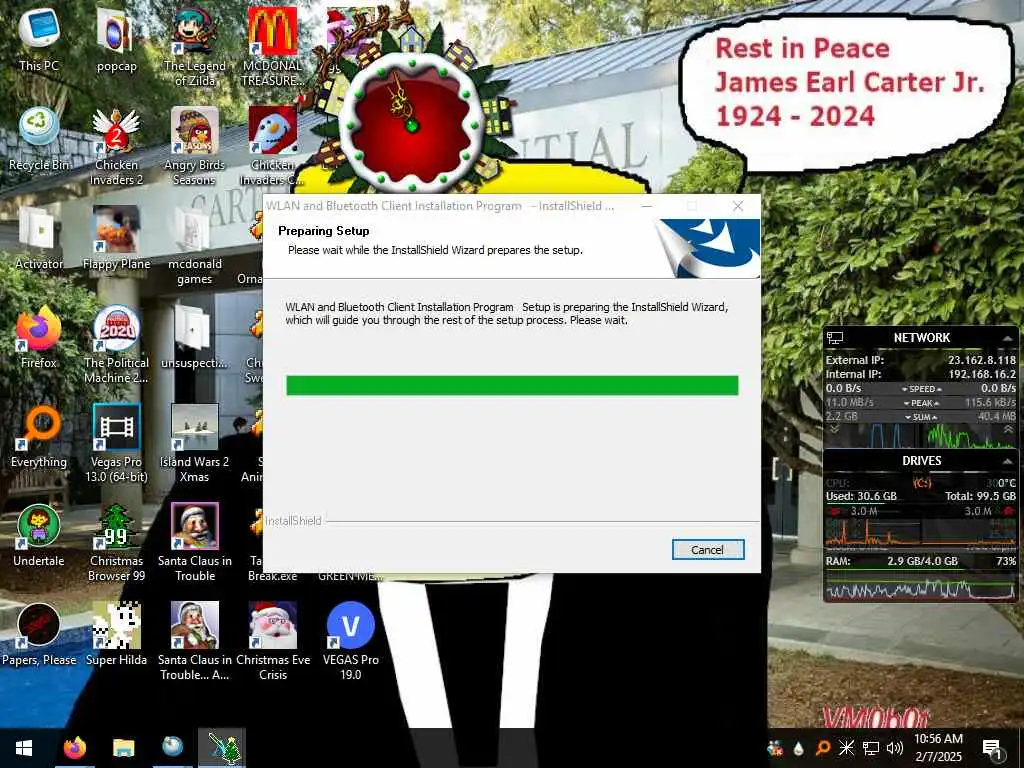Click the RAM usage 2.9 GB/4.0 GB
This screenshot has width=1024, height=768.
922,561
